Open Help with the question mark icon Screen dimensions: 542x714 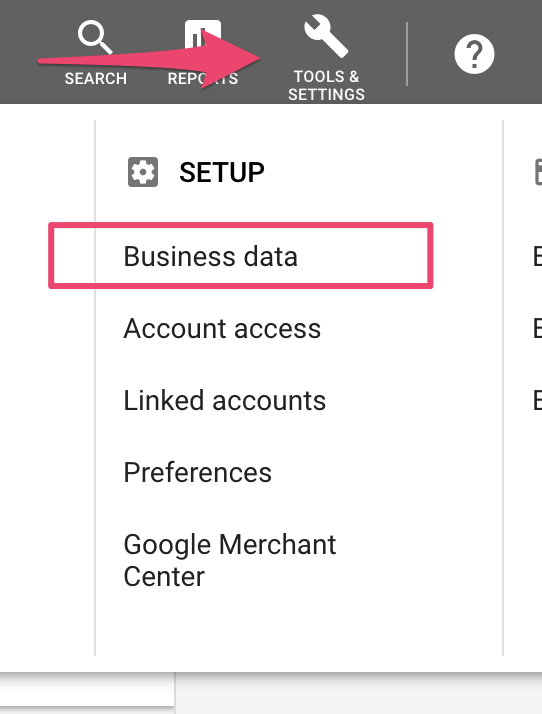coord(474,54)
